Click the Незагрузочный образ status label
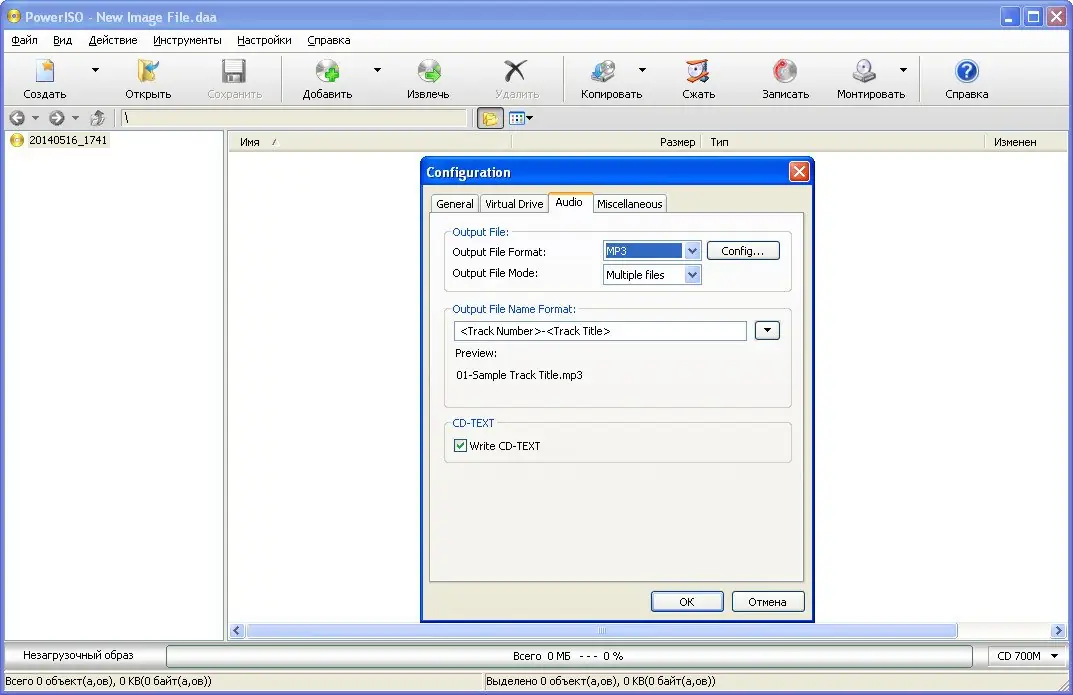This screenshot has height=695, width=1073. point(78,655)
